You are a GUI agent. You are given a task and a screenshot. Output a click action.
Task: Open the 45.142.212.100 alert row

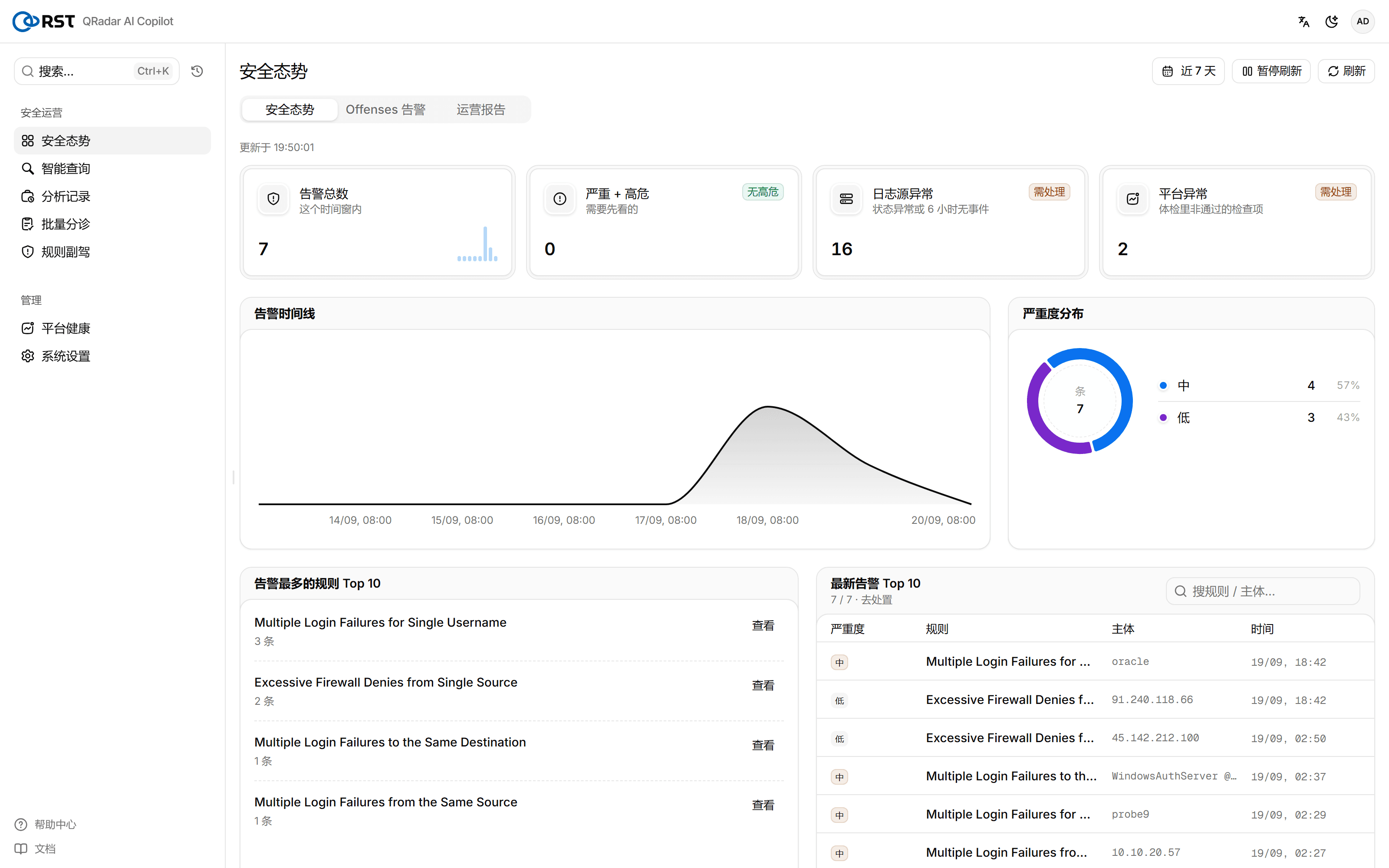pos(1095,738)
